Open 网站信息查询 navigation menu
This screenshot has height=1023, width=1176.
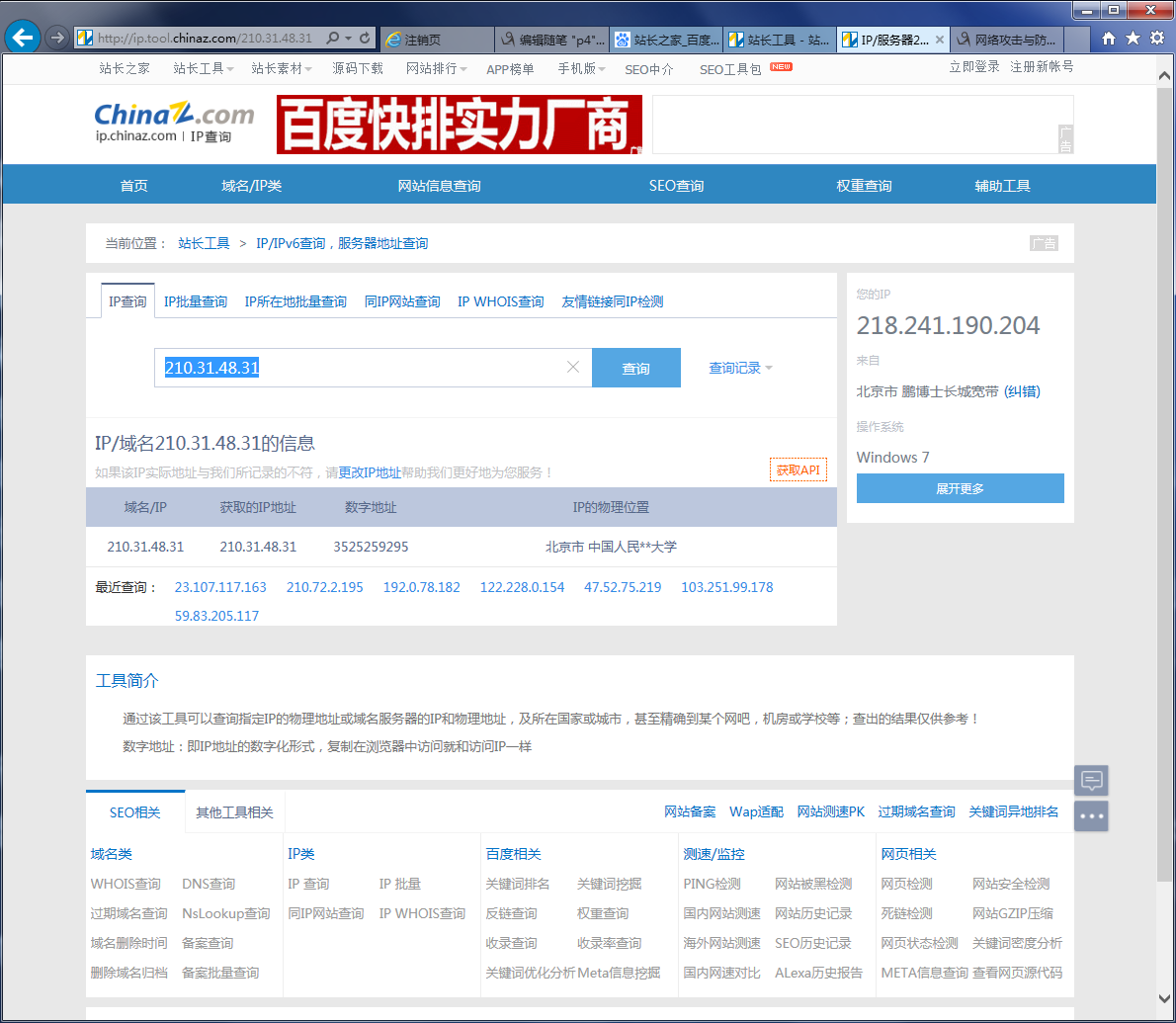pos(439,185)
